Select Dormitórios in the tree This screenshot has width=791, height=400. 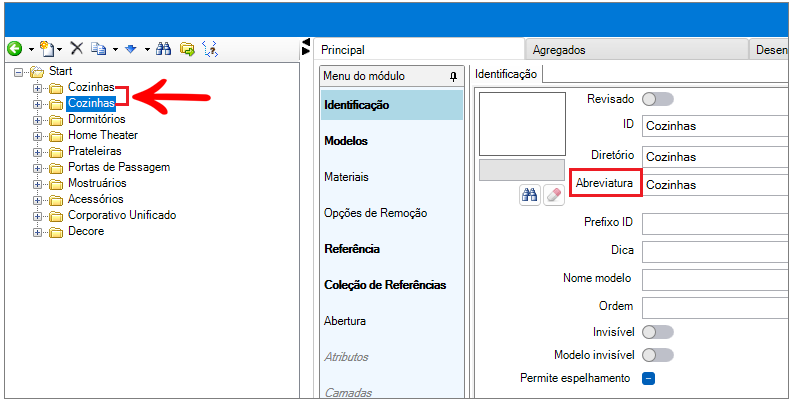tap(96, 119)
